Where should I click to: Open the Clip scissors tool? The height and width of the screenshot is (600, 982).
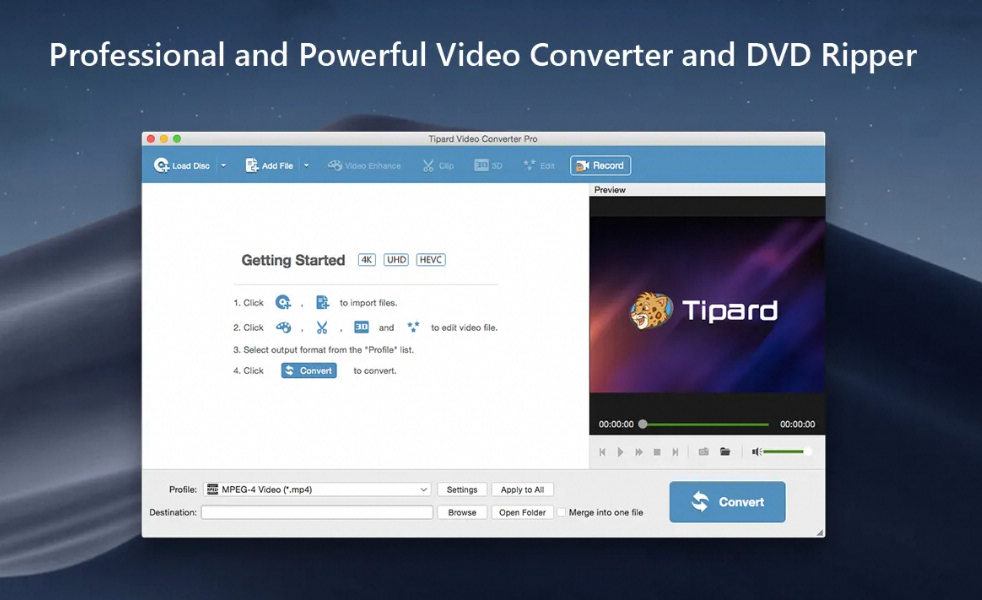438,165
